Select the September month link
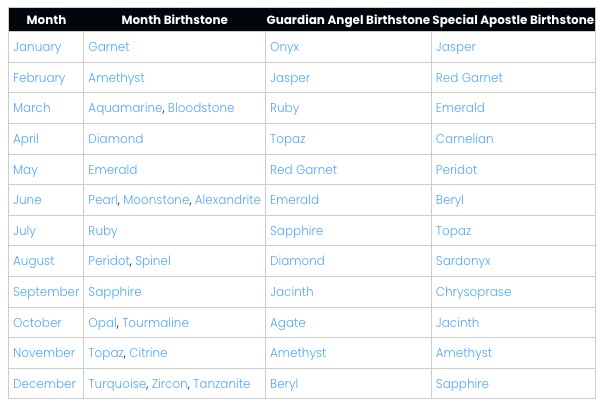Image resolution: width=601 pixels, height=413 pixels. (46, 292)
